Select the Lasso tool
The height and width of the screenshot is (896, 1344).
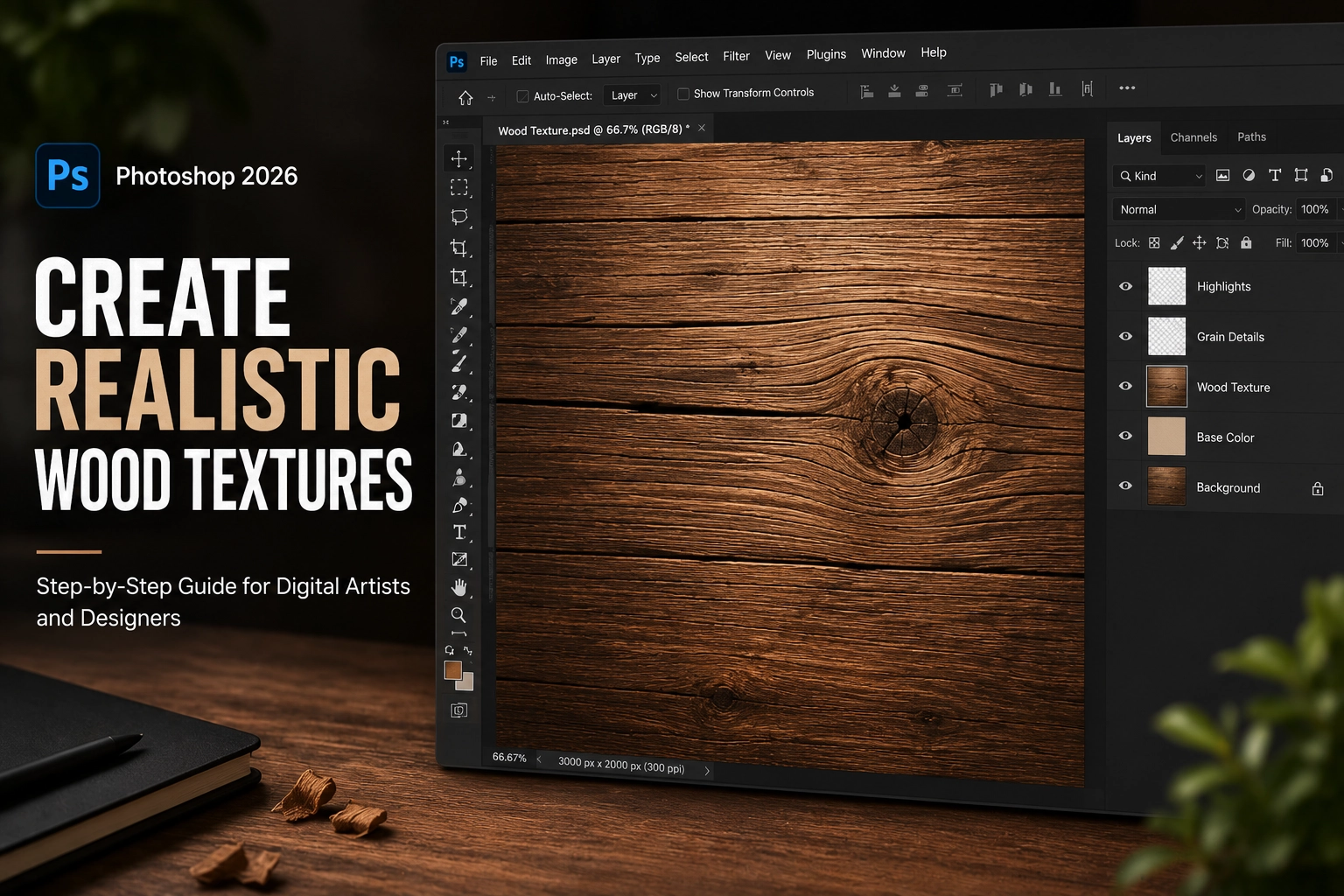click(x=458, y=217)
